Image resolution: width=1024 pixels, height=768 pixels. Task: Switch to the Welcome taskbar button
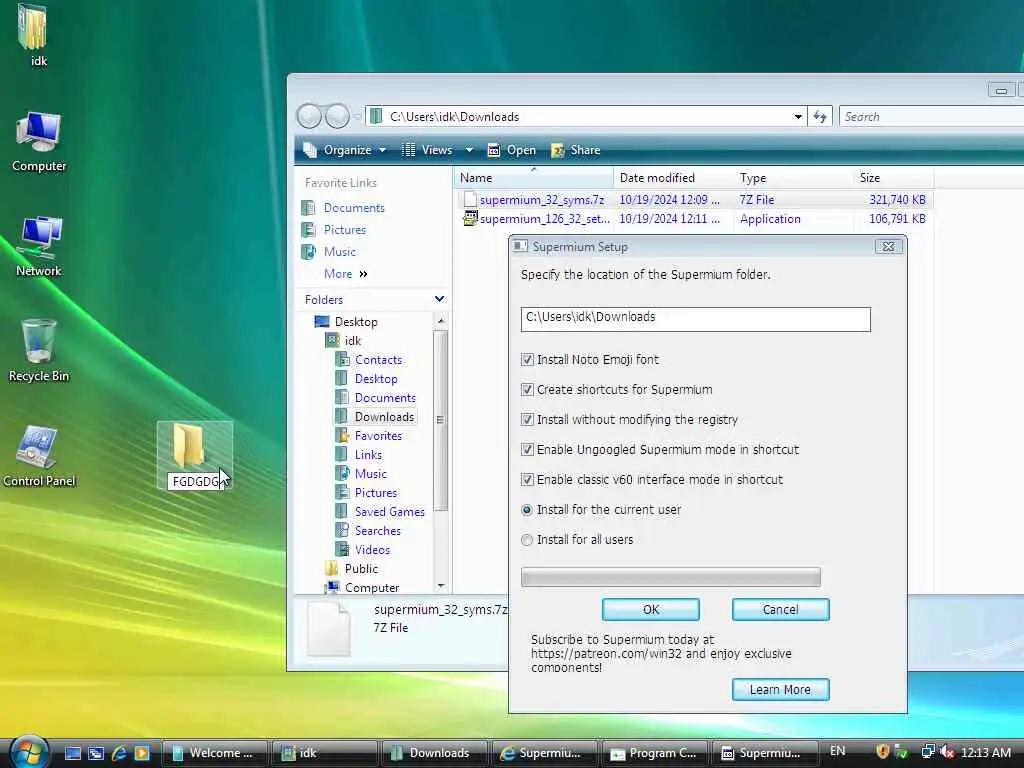pos(214,753)
